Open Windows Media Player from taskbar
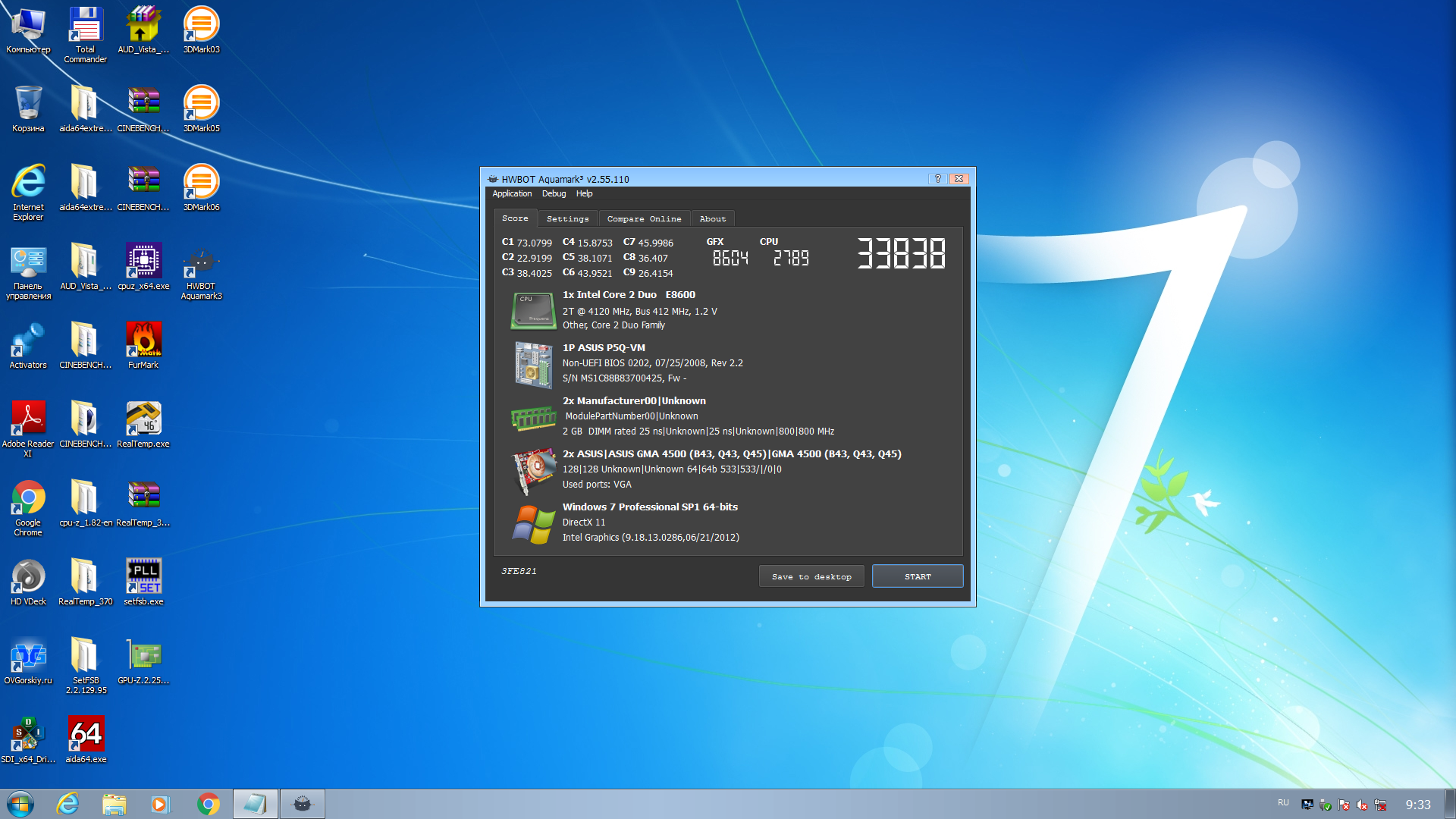 tap(161, 804)
